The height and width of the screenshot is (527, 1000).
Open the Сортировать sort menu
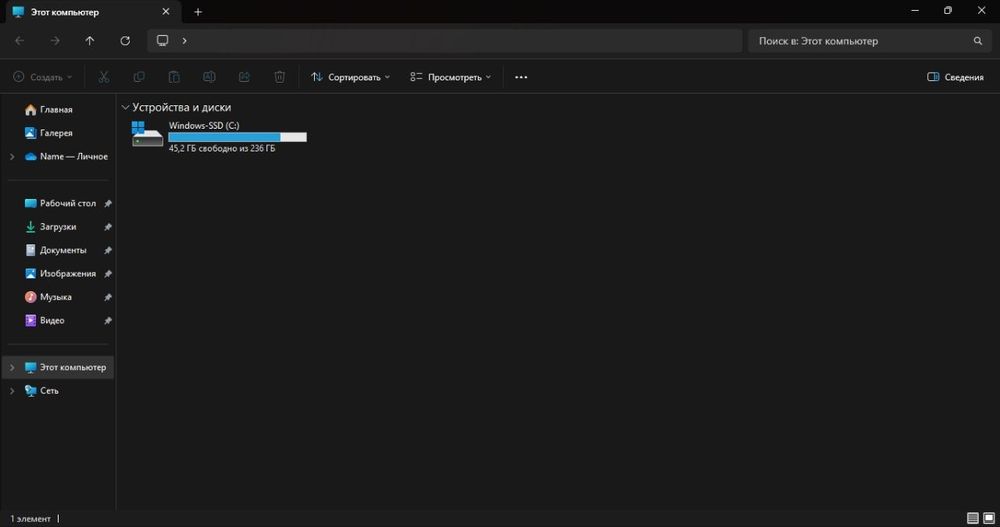[x=350, y=77]
